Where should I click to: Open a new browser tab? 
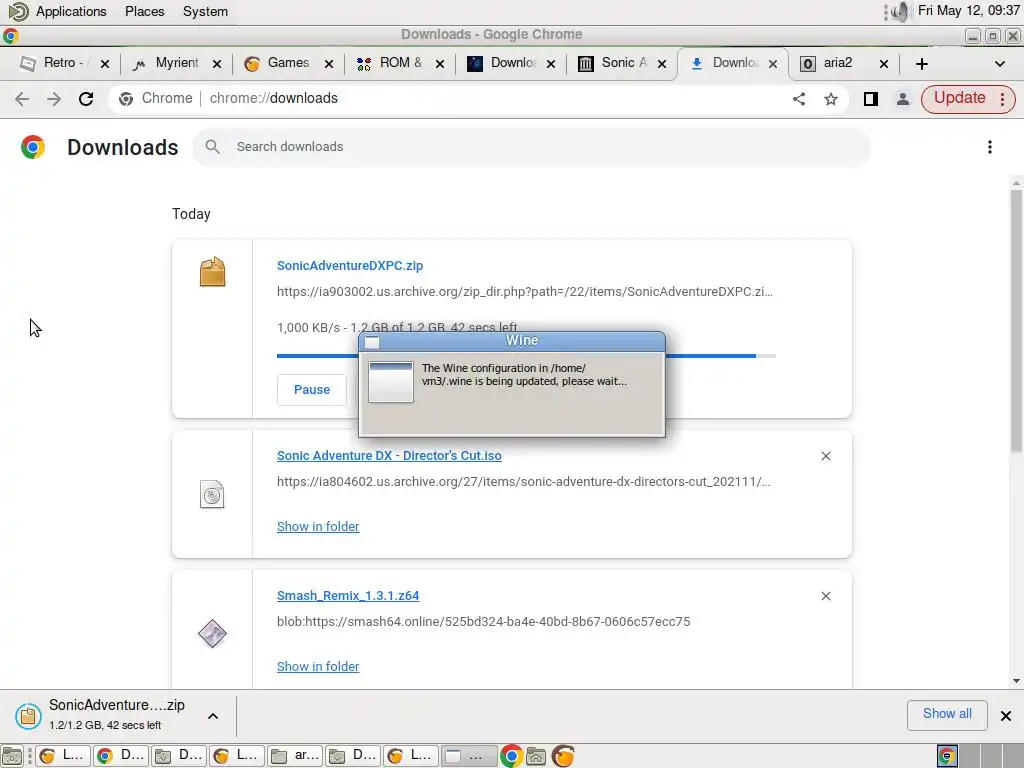(x=921, y=64)
